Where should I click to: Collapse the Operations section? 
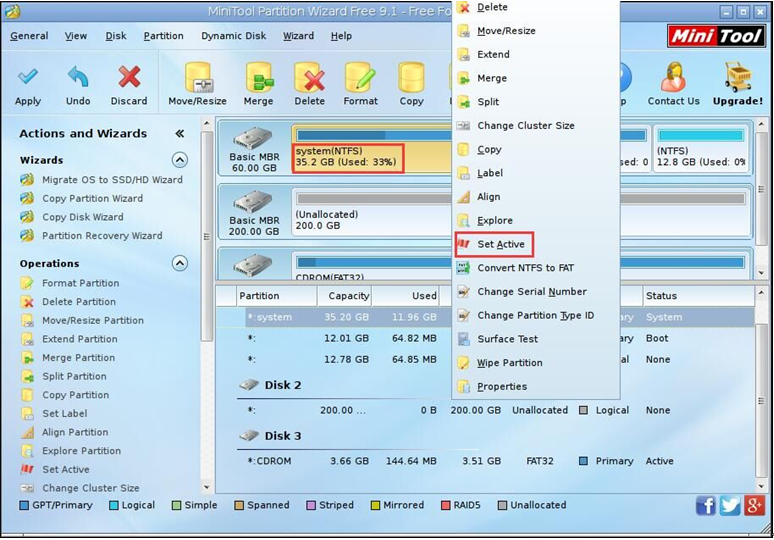pyautogui.click(x=180, y=263)
